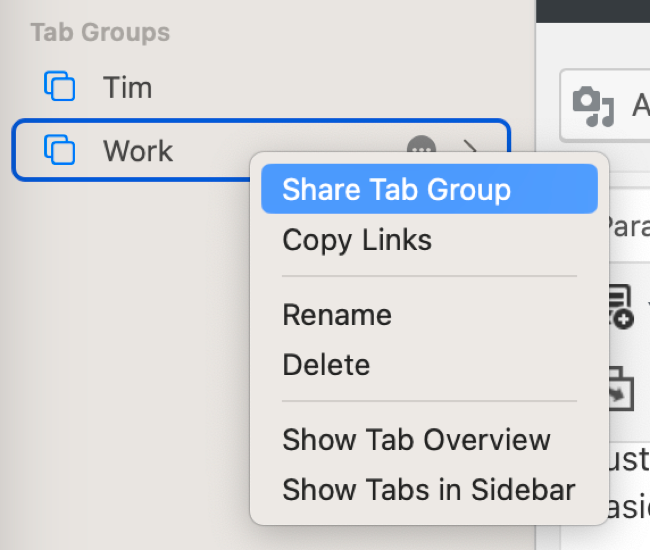Click the Tim tab group icon
The height and width of the screenshot is (550, 650).
tap(60, 87)
